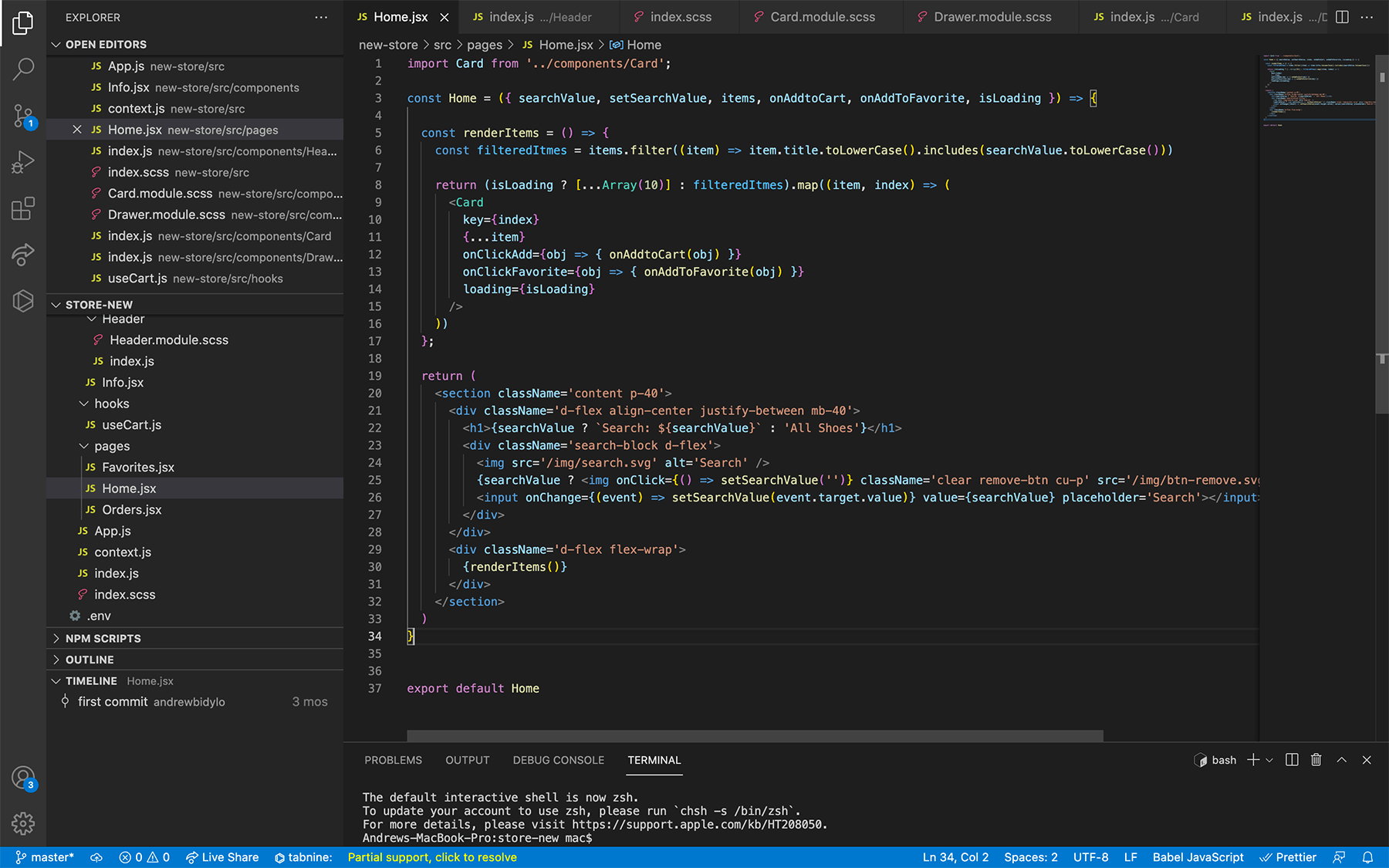This screenshot has width=1389, height=868.
Task: Open the Extensions view
Action: 23,208
